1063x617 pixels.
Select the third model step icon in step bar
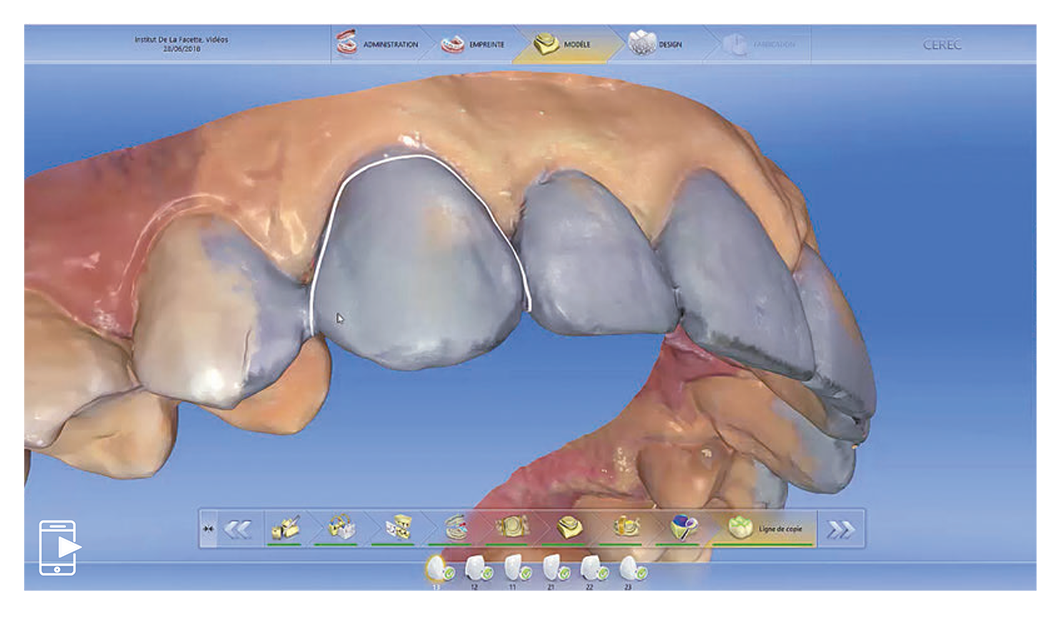(399, 528)
